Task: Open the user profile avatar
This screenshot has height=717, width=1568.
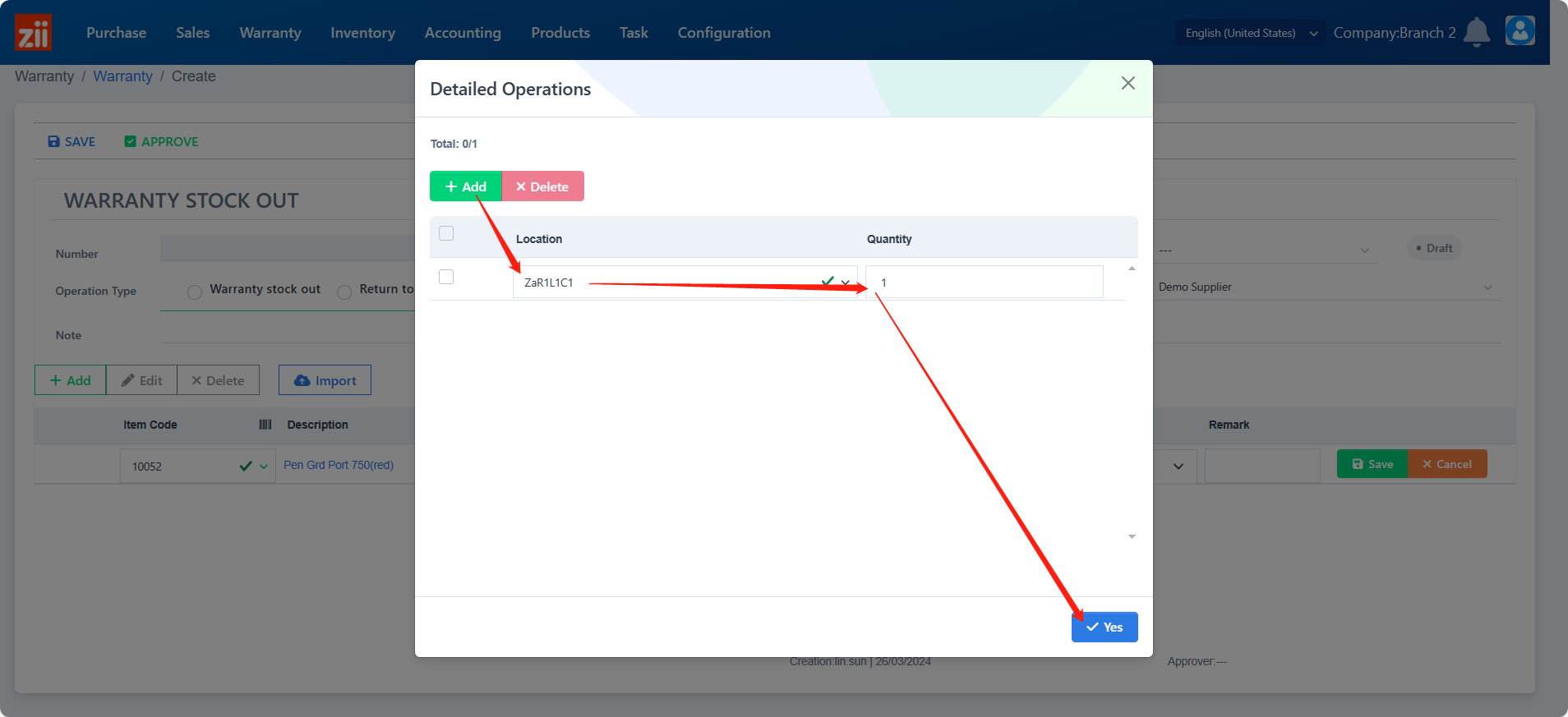Action: [x=1520, y=31]
